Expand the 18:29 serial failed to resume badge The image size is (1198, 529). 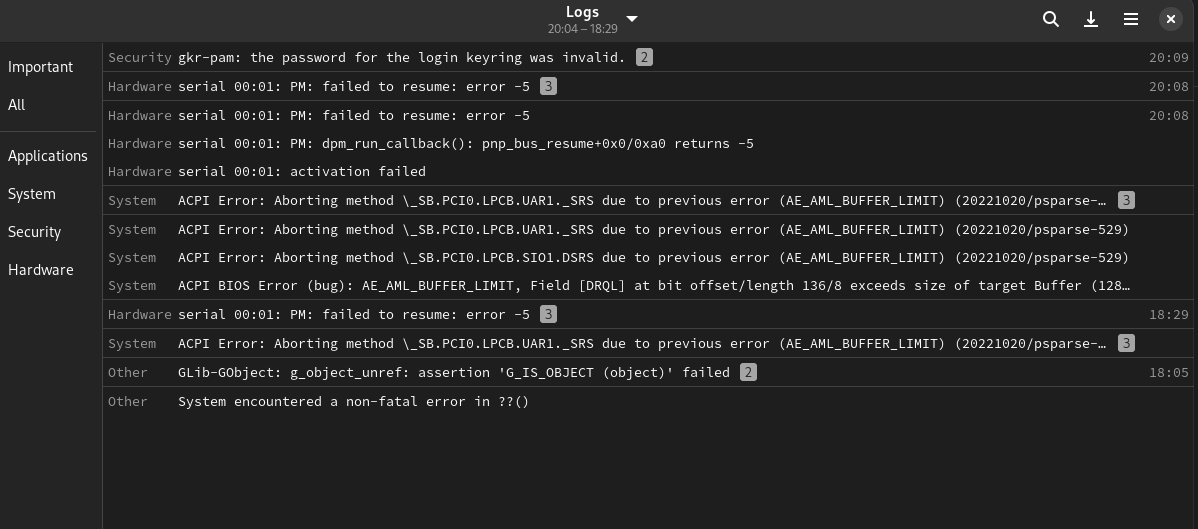548,314
